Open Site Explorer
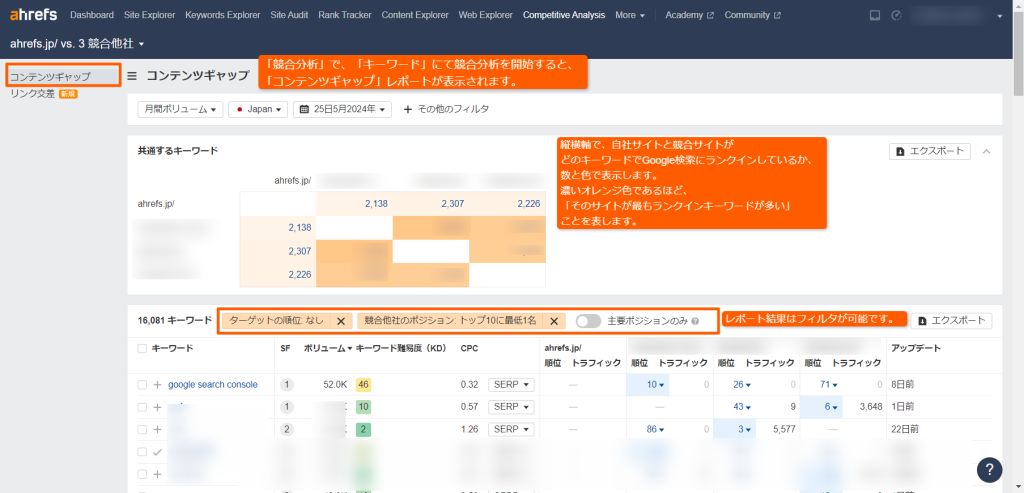Screen dimensions: 1024x493 (150, 15)
